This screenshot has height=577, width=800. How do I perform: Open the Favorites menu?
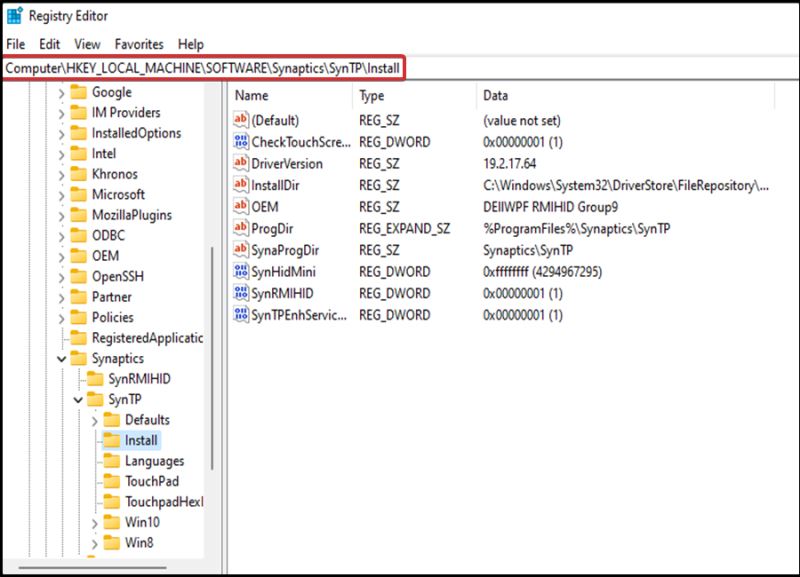click(139, 44)
